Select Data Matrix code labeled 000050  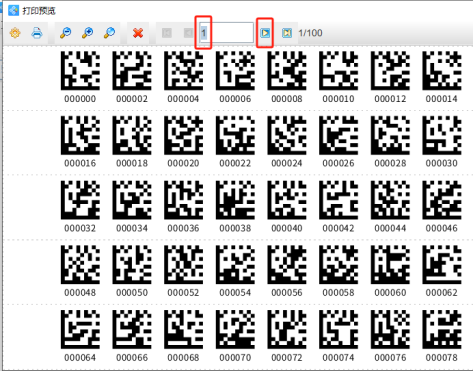pyautogui.click(x=132, y=264)
